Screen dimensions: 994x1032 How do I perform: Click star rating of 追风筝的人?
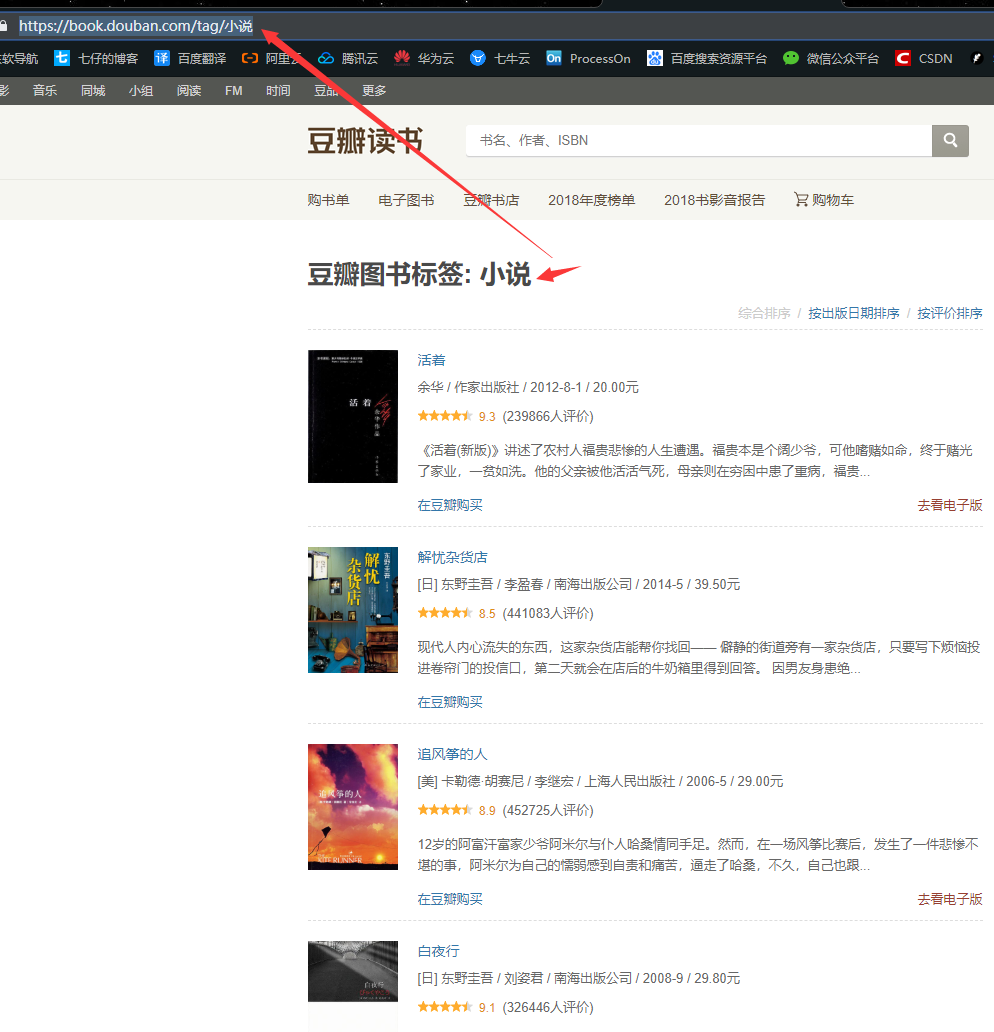coord(445,810)
